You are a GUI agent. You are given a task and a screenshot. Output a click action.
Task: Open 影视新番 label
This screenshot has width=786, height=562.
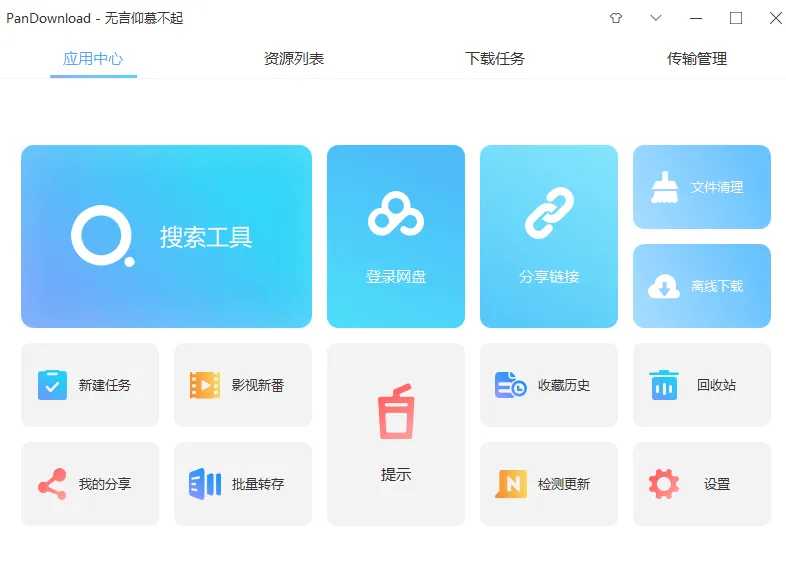[x=258, y=385]
